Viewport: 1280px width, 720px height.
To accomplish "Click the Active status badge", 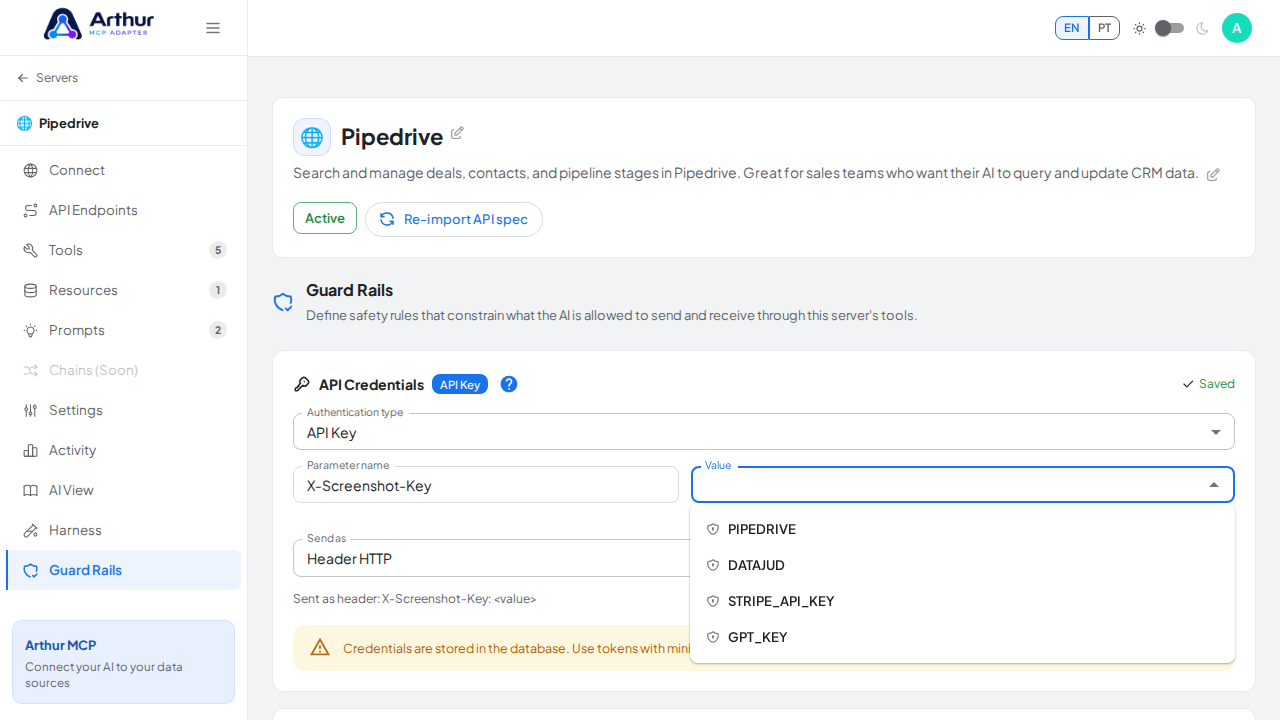I will 325,218.
